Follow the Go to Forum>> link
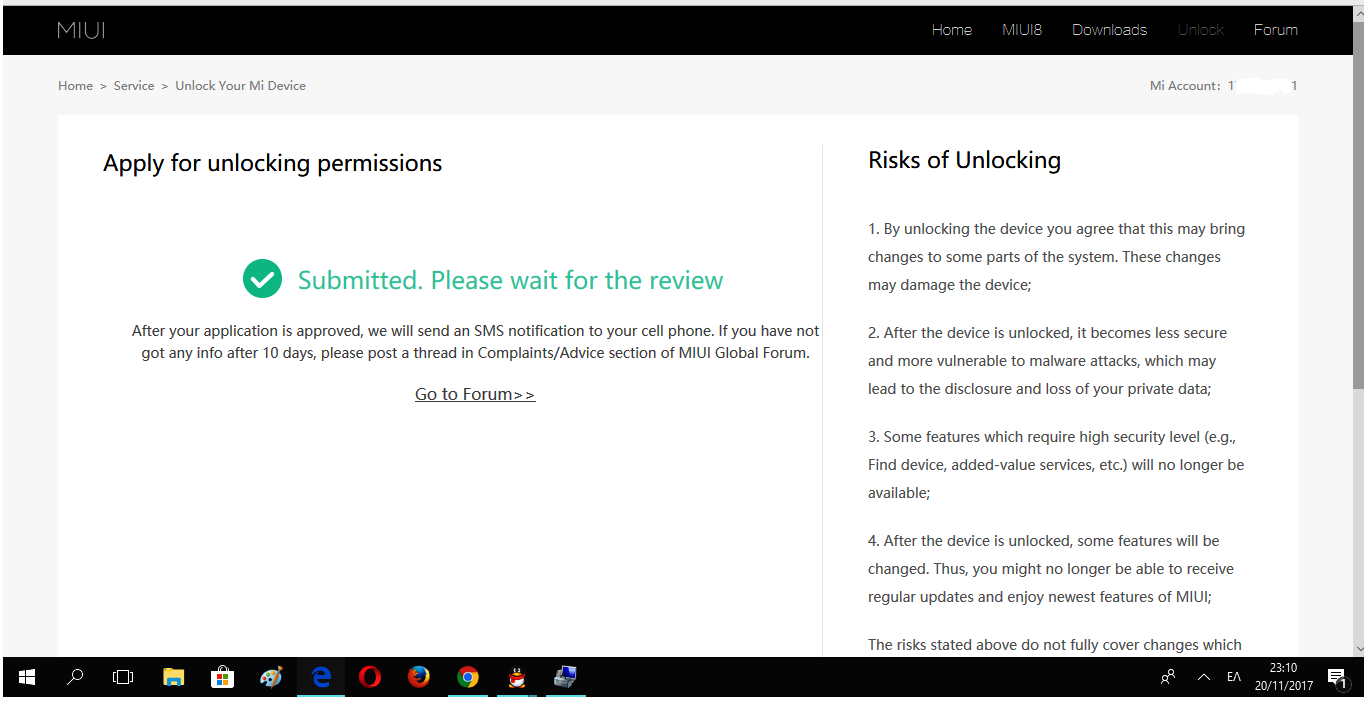The image size is (1364, 708). (475, 394)
